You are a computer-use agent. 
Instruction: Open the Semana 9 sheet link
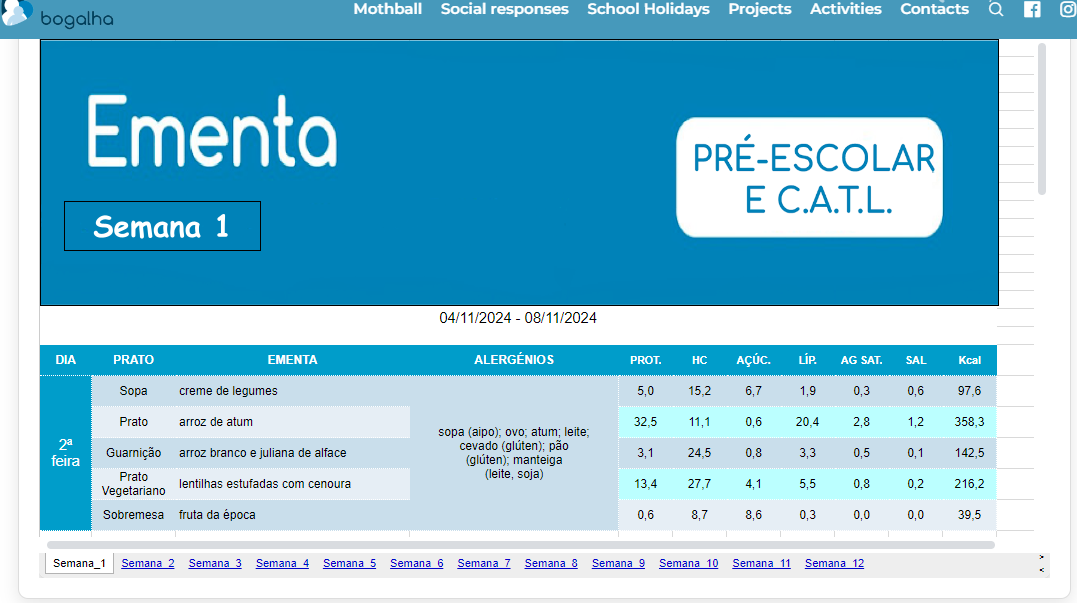(x=618, y=564)
